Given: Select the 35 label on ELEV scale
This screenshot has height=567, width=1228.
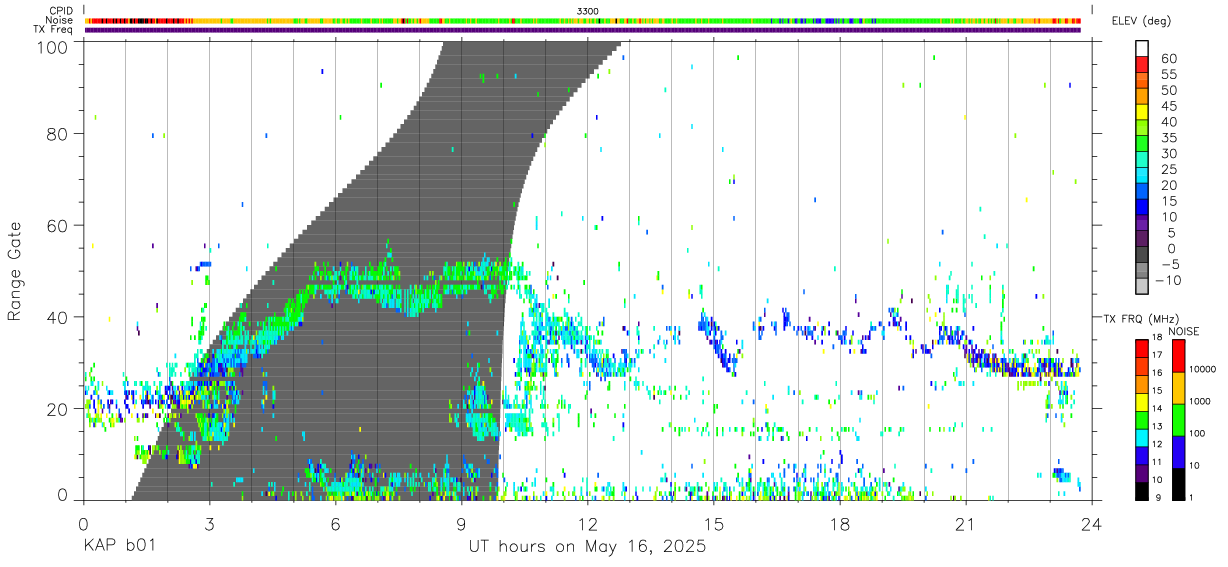Looking at the screenshot, I should click(1167, 138).
